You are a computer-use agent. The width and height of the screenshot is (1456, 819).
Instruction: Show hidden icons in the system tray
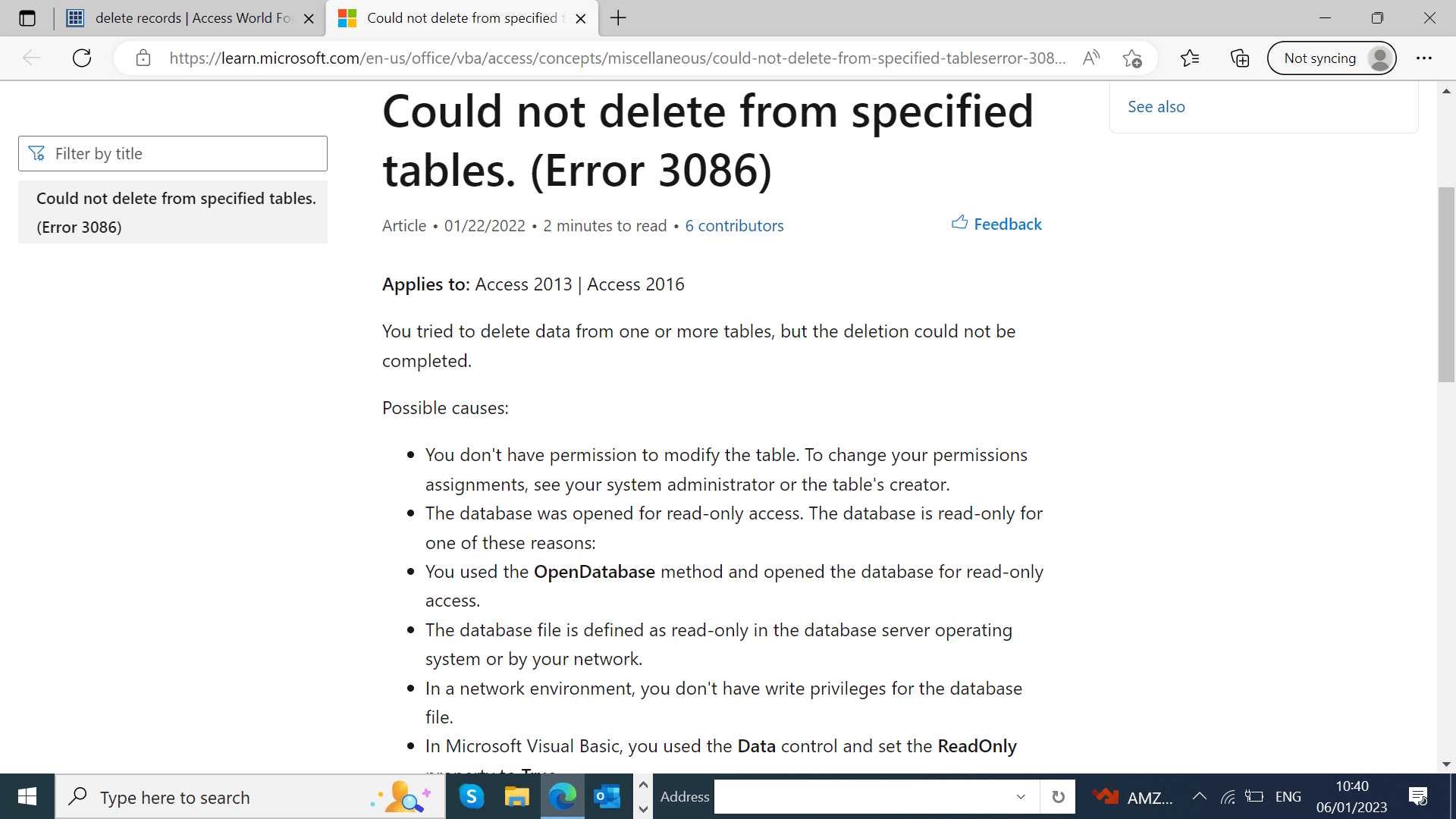tap(1199, 796)
